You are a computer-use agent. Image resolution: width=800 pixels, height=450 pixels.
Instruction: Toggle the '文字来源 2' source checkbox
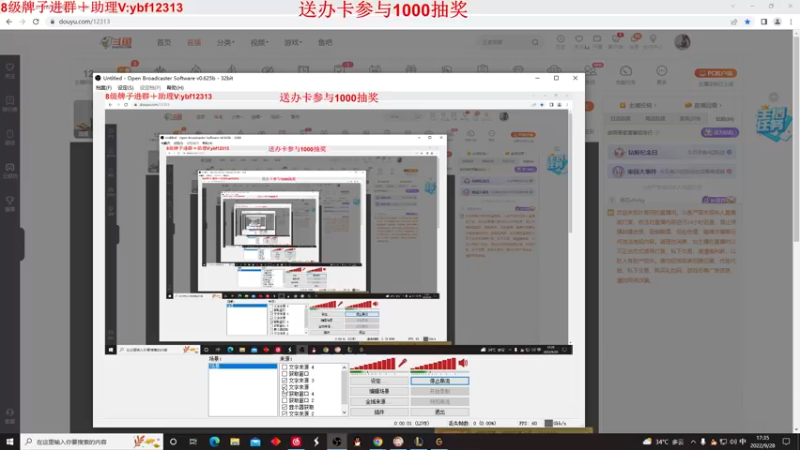click(285, 413)
